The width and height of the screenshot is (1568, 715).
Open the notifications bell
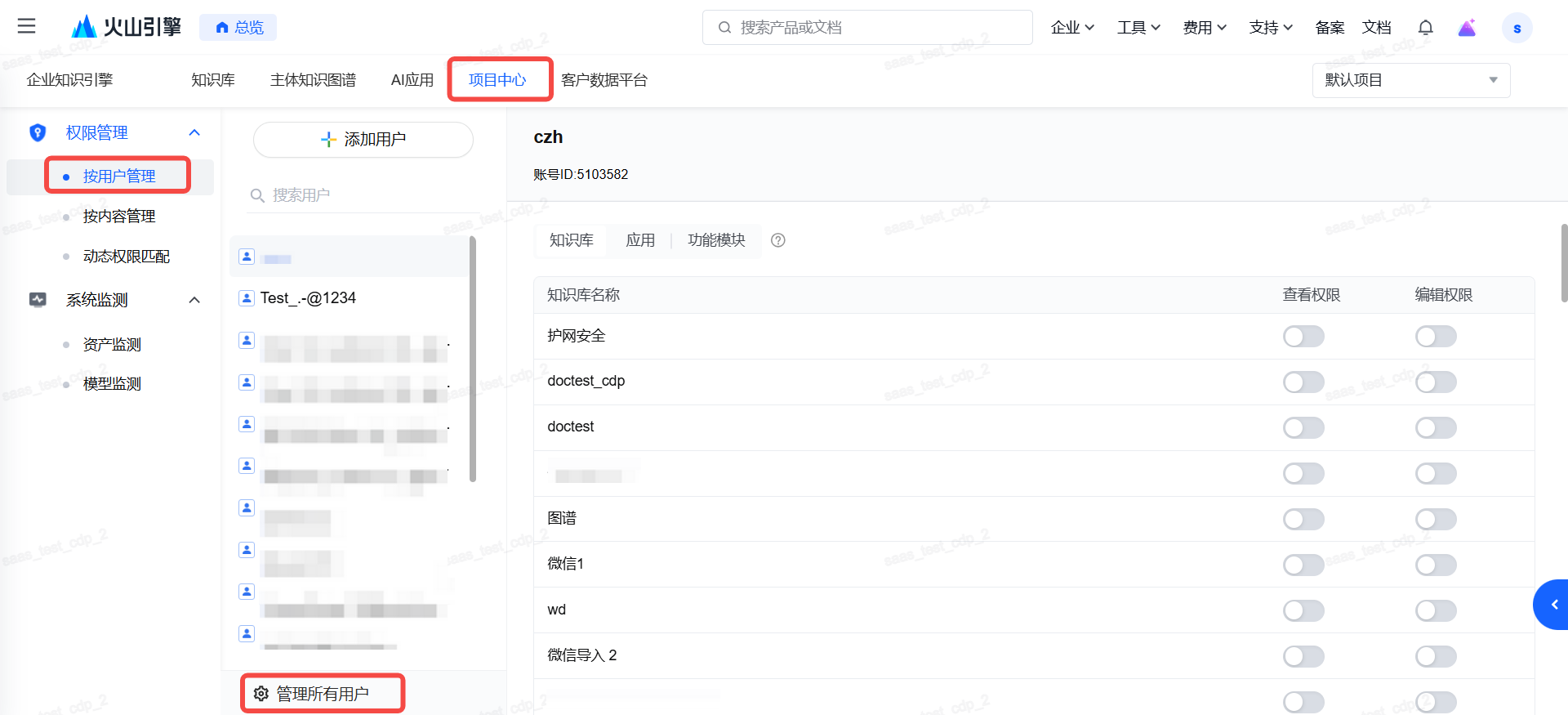tap(1425, 28)
